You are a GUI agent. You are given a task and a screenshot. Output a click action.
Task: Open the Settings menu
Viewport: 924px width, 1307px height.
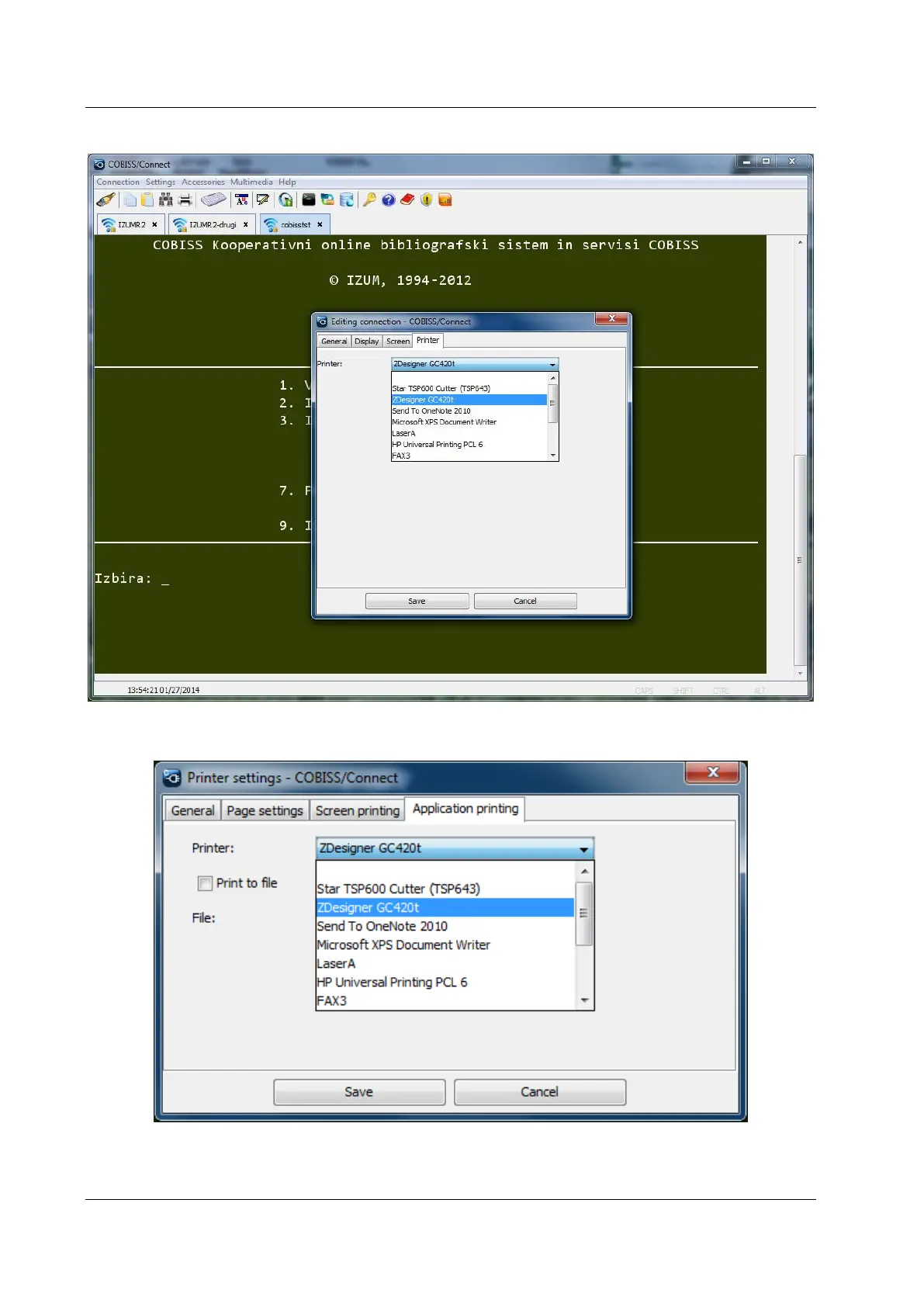(x=161, y=182)
